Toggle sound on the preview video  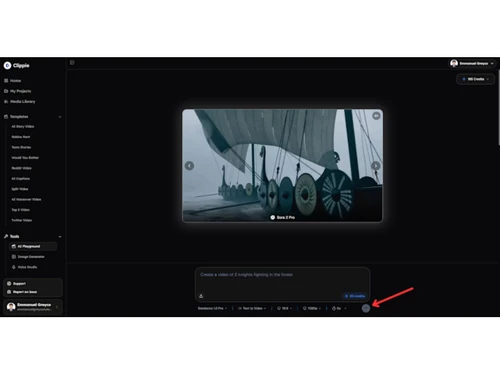click(x=376, y=116)
